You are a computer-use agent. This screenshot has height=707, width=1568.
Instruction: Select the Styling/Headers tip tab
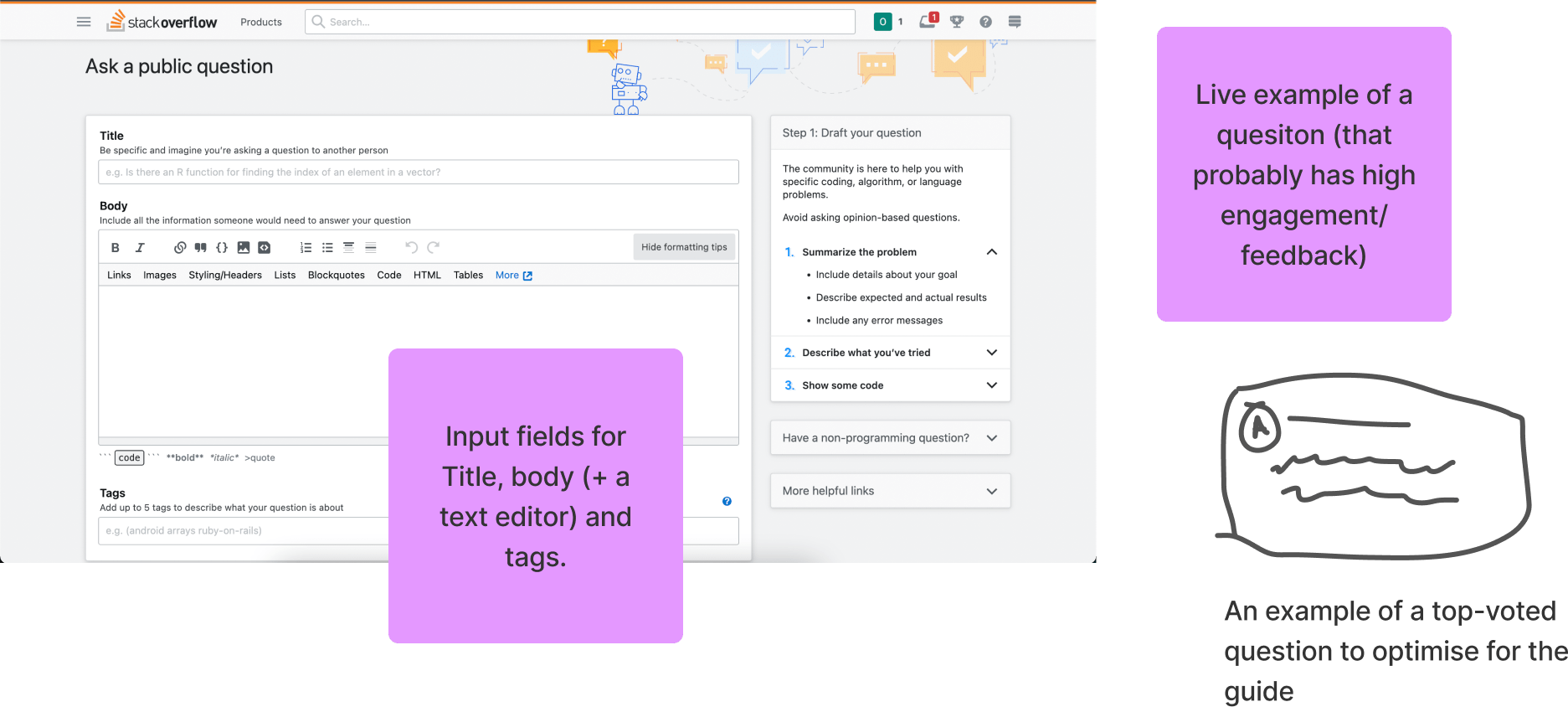pyautogui.click(x=225, y=275)
